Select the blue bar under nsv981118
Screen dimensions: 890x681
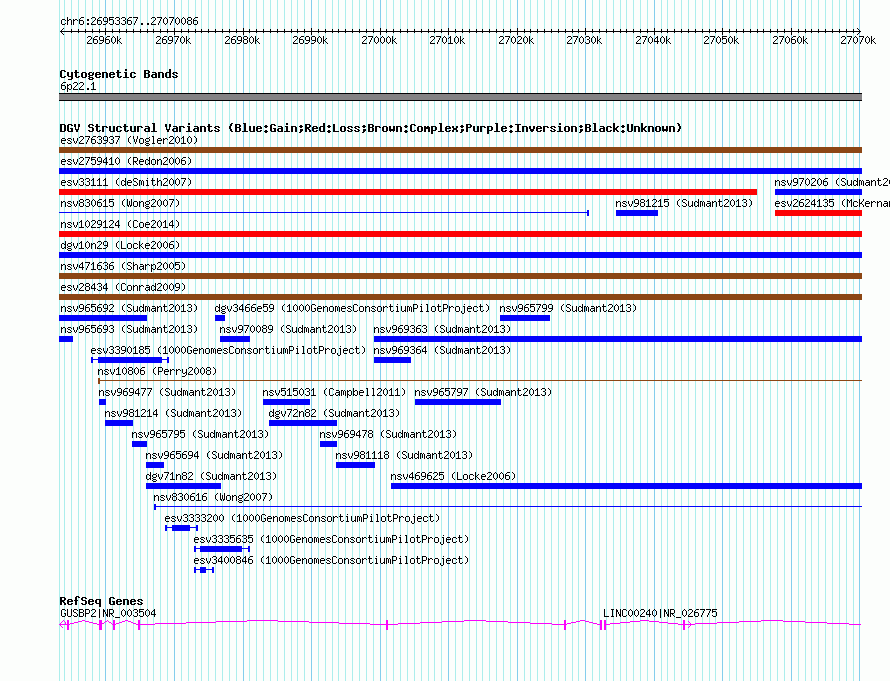click(x=356, y=465)
